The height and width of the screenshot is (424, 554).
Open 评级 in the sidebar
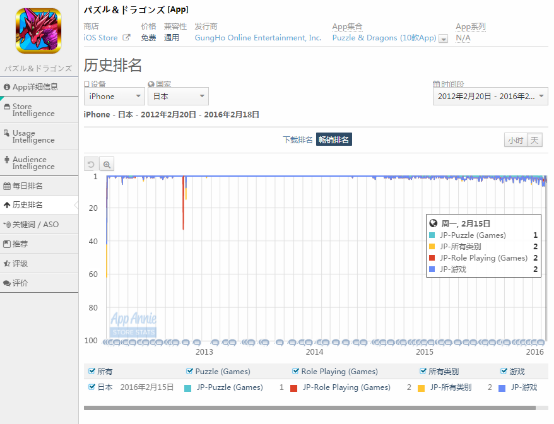(x=39, y=263)
